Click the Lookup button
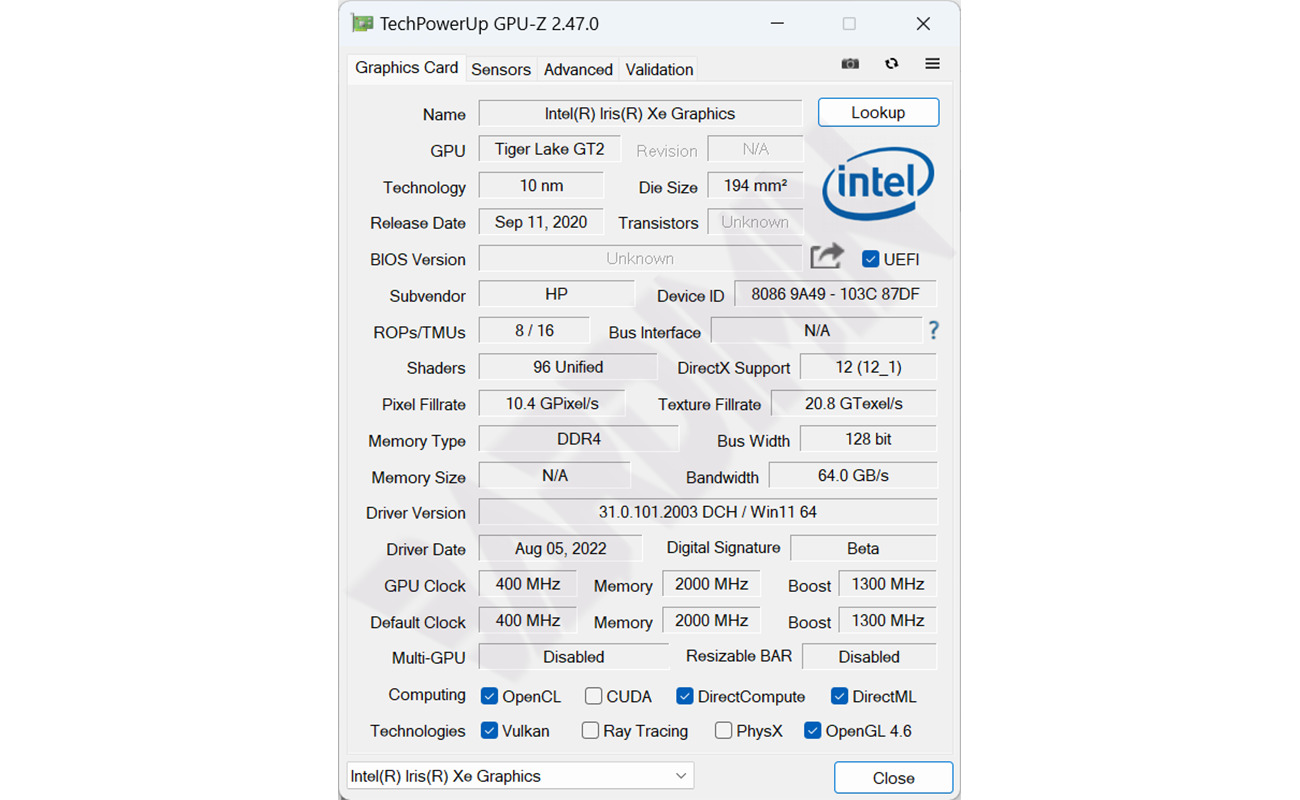 coord(878,112)
